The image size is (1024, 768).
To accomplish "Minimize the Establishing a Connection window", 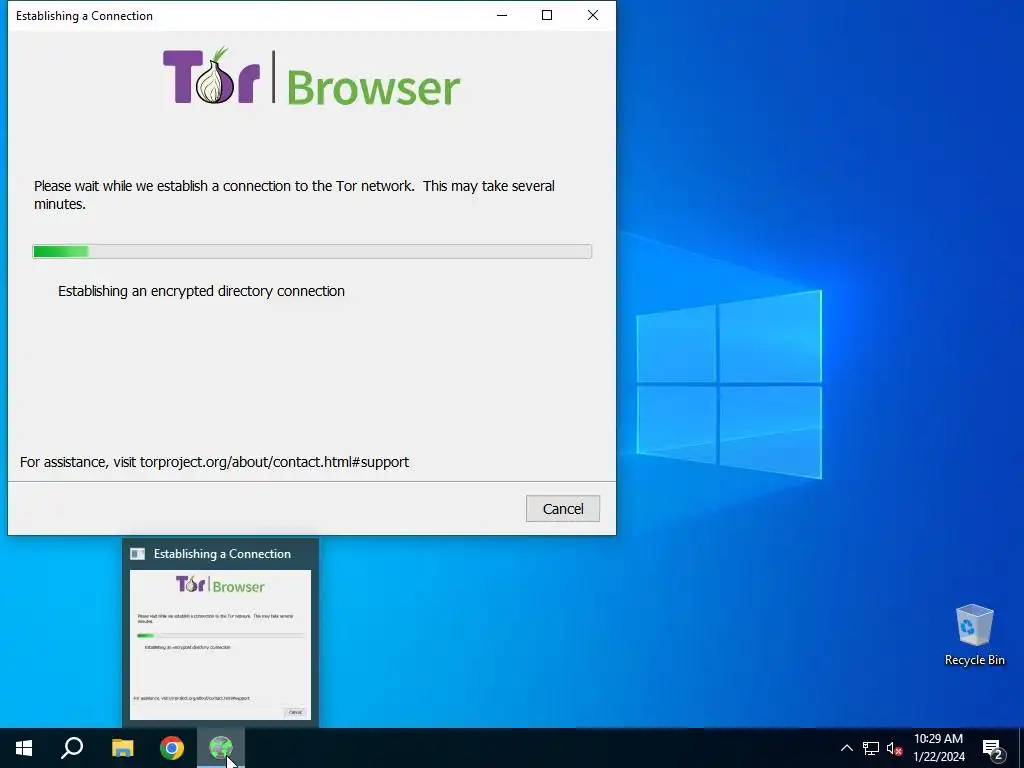I will 502,15.
